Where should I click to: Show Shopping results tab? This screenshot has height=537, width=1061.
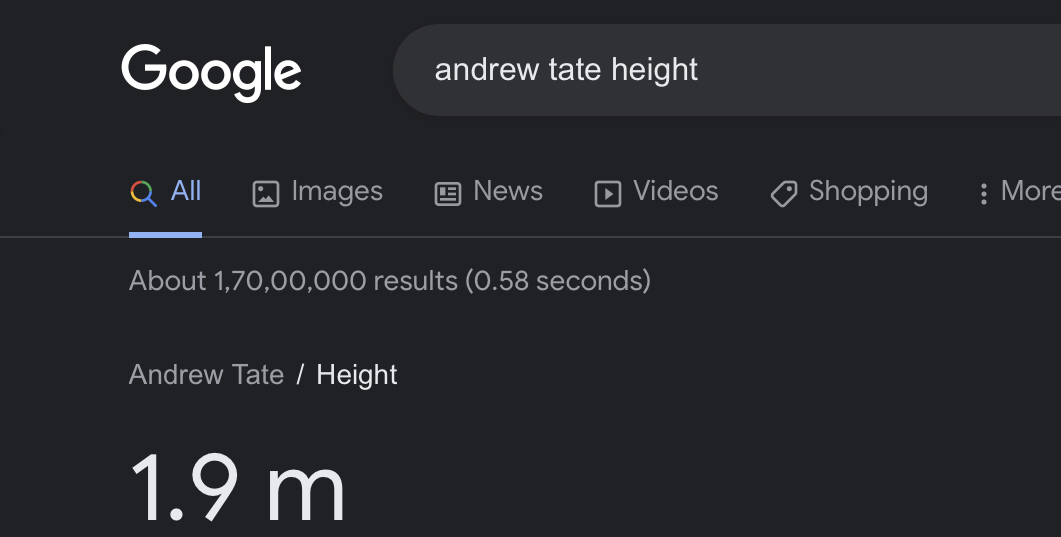pos(868,191)
